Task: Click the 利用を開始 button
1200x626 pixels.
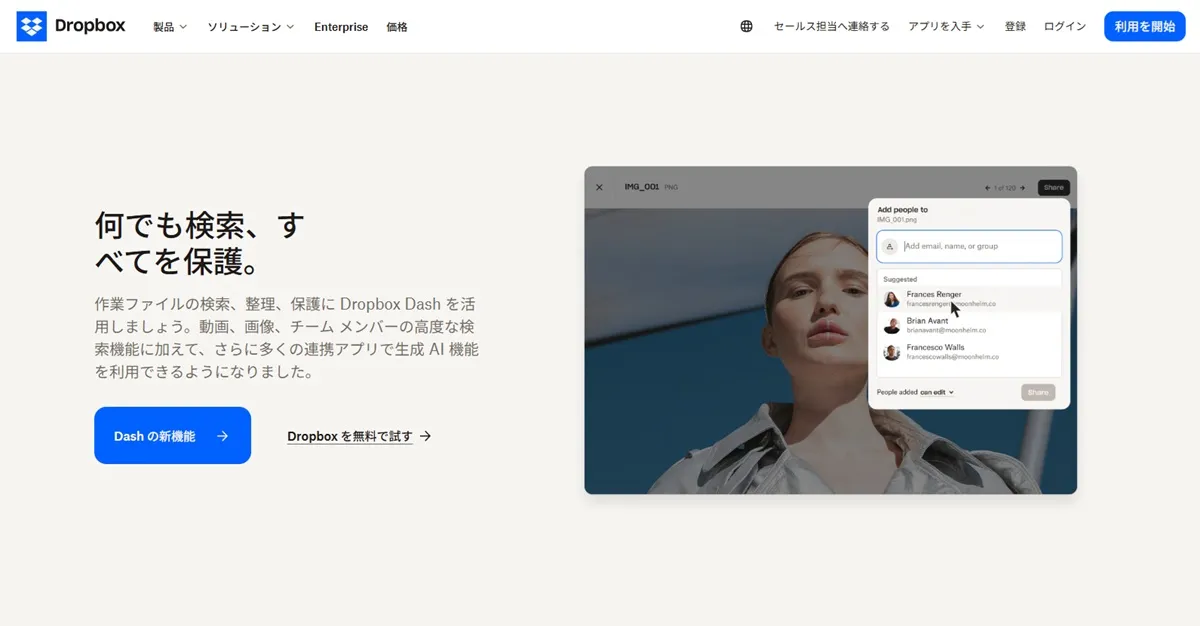Action: [1144, 26]
